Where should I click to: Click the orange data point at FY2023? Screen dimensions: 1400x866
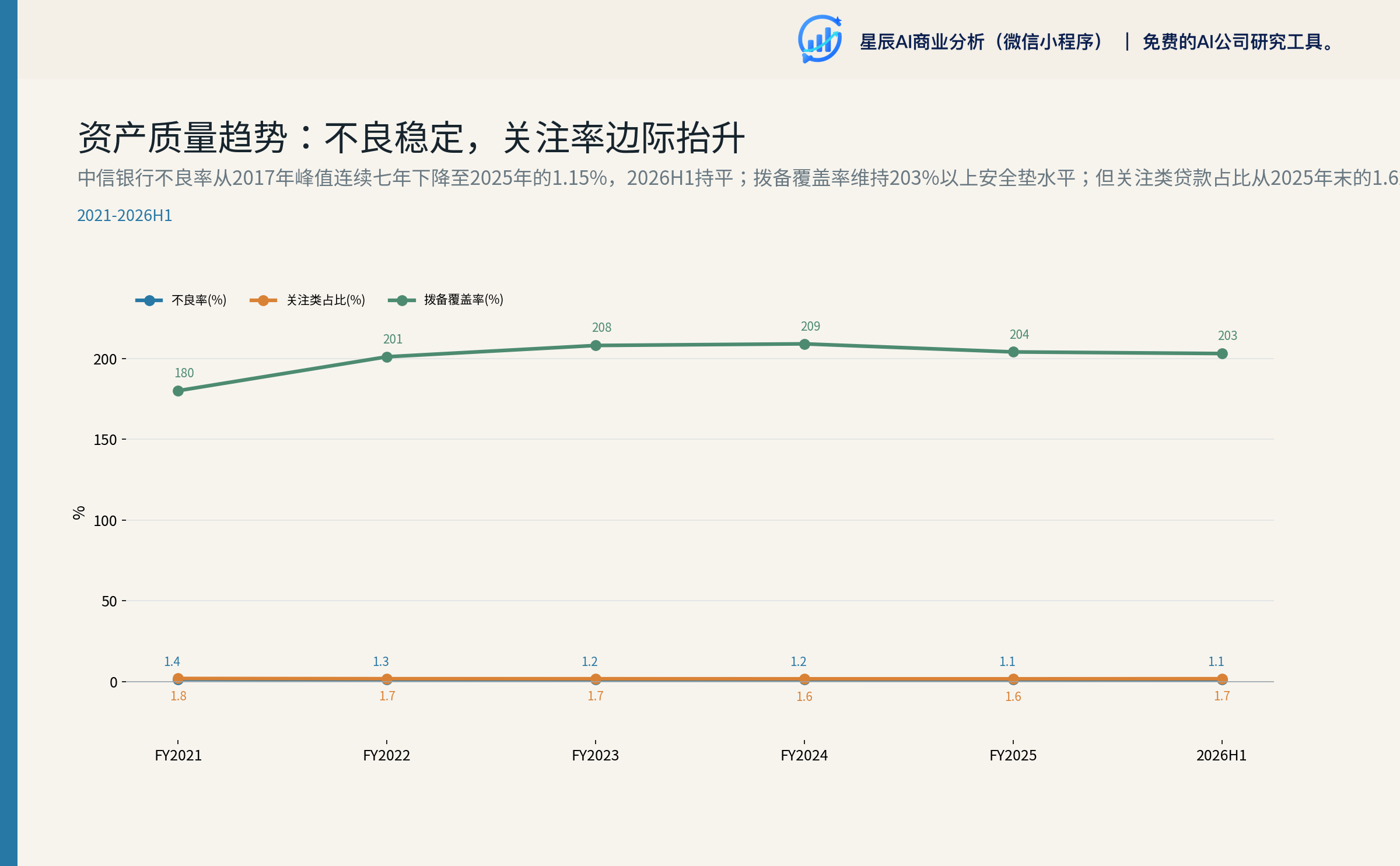click(596, 679)
